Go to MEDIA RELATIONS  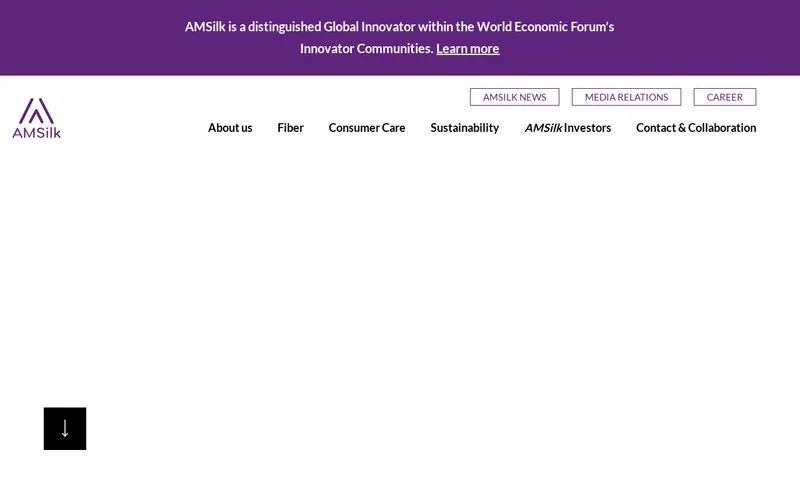coord(626,97)
